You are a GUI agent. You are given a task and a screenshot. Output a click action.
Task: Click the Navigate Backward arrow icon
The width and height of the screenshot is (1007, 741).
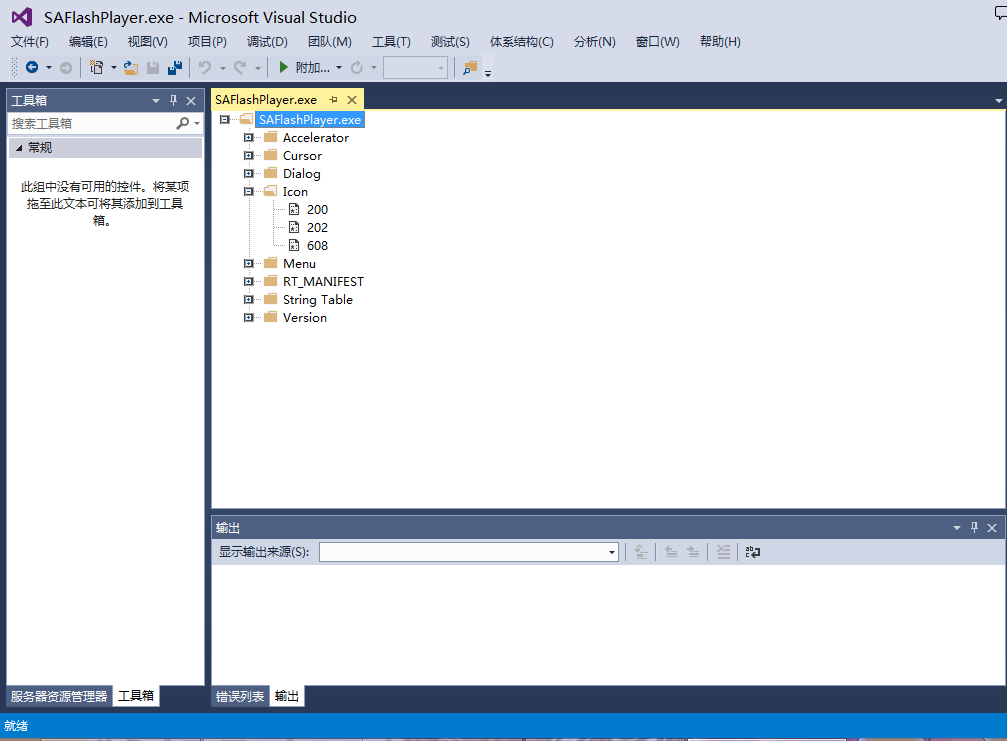click(x=31, y=67)
